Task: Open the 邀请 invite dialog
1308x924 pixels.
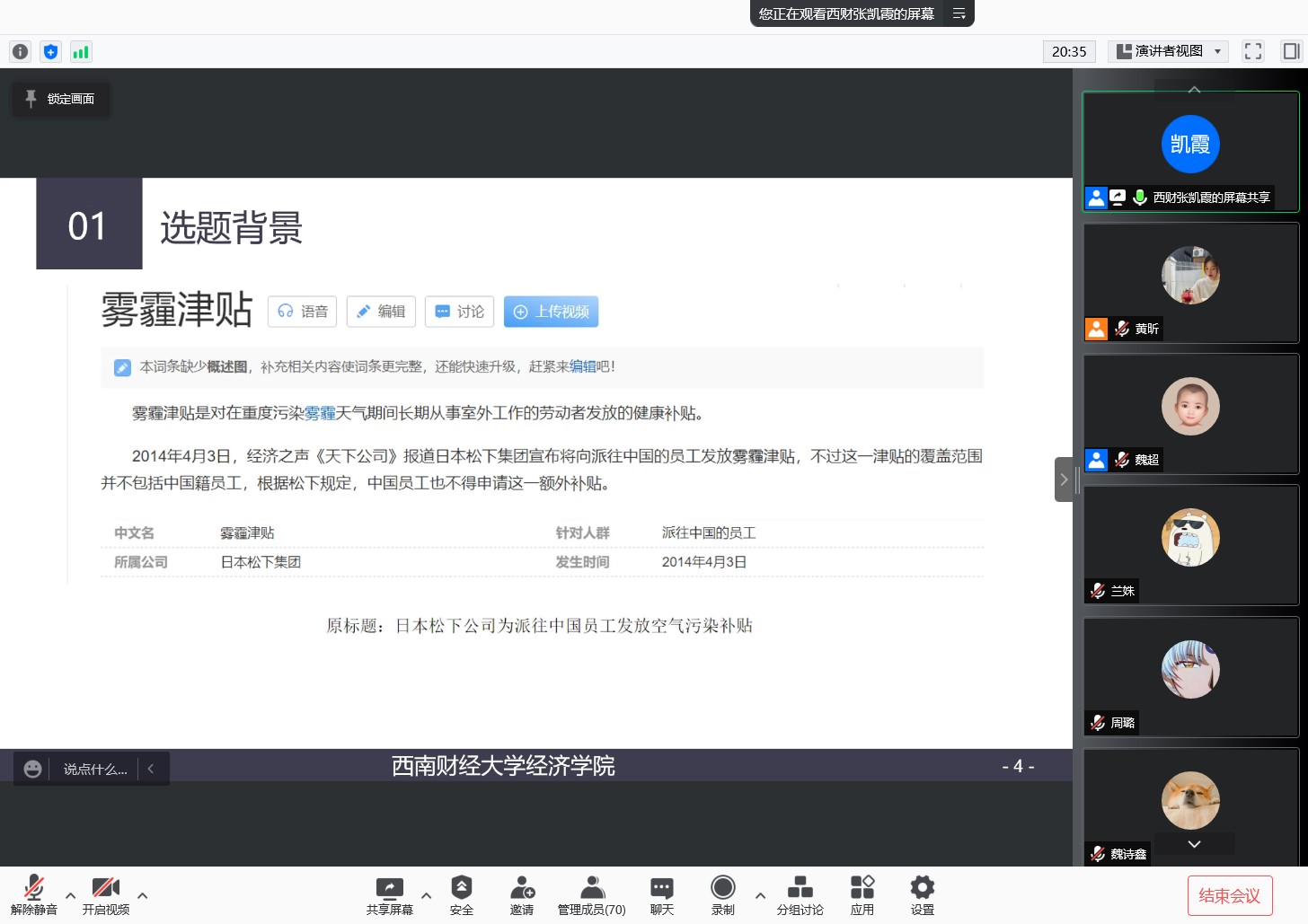Action: click(522, 894)
